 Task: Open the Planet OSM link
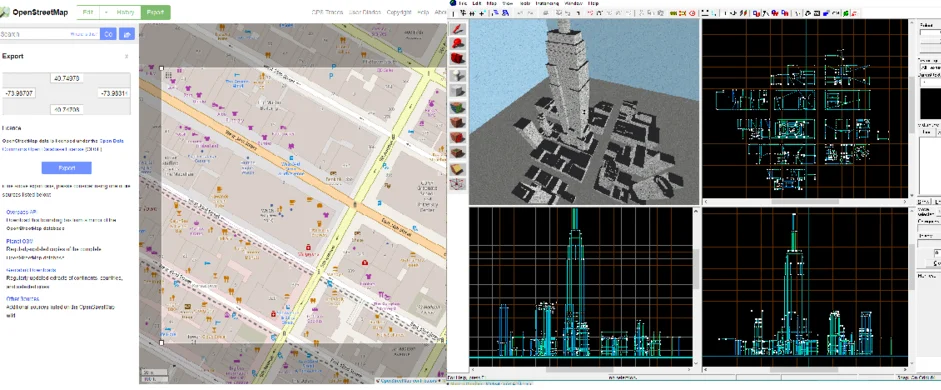pos(20,241)
